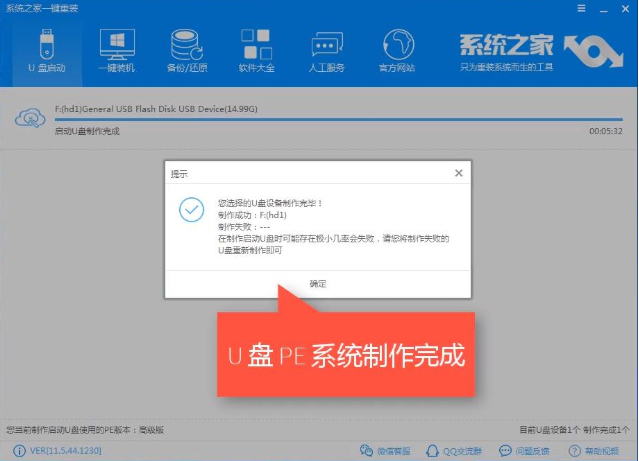Click the USB creation progress bar

[330, 120]
